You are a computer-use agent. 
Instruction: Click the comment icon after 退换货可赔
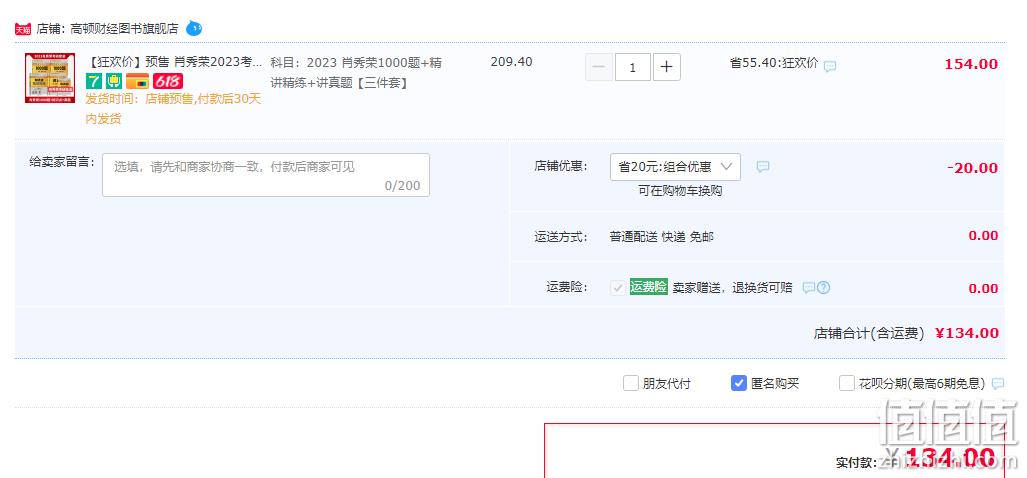tap(809, 287)
